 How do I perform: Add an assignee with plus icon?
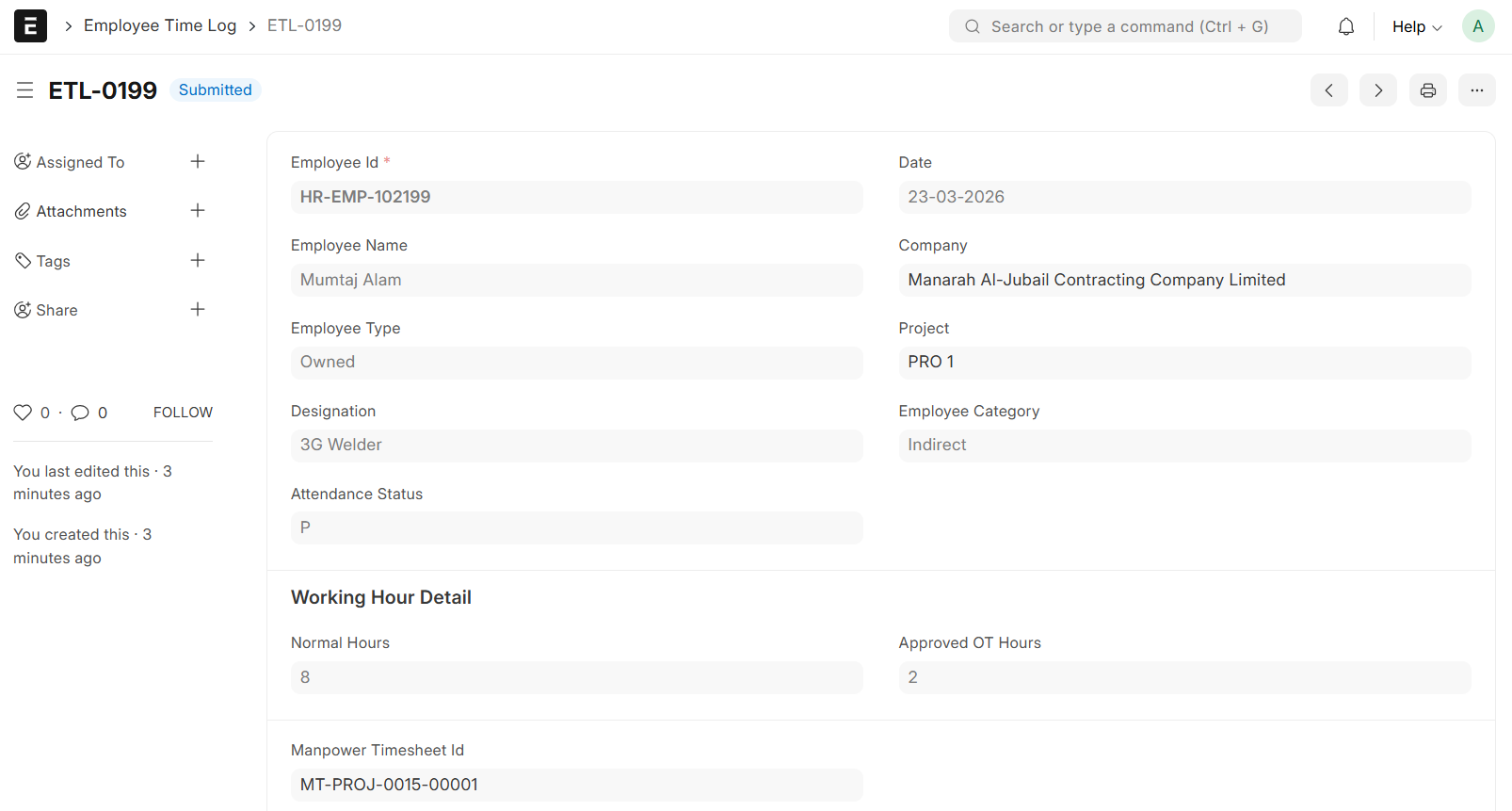point(198,162)
